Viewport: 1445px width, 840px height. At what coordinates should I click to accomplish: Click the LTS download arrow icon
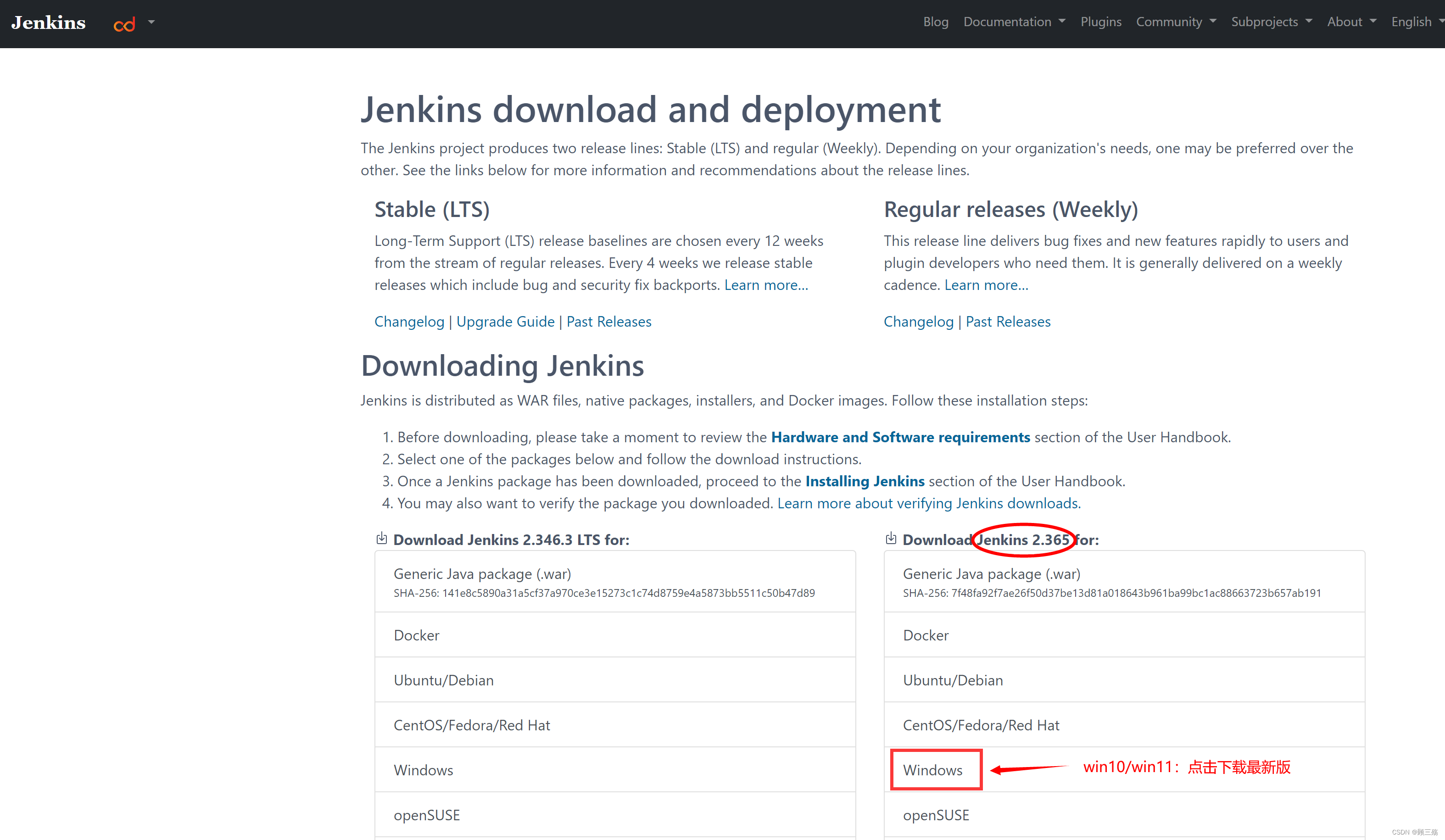coord(381,538)
